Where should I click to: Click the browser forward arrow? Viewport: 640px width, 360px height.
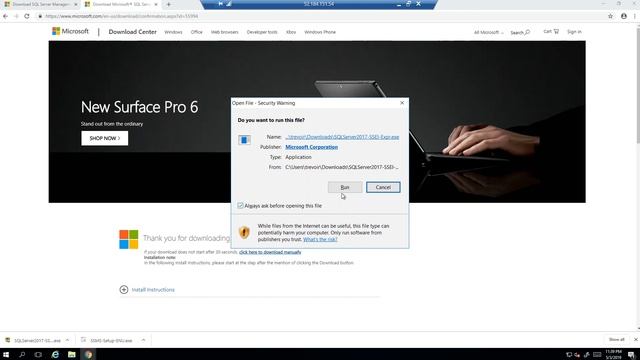[16, 16]
